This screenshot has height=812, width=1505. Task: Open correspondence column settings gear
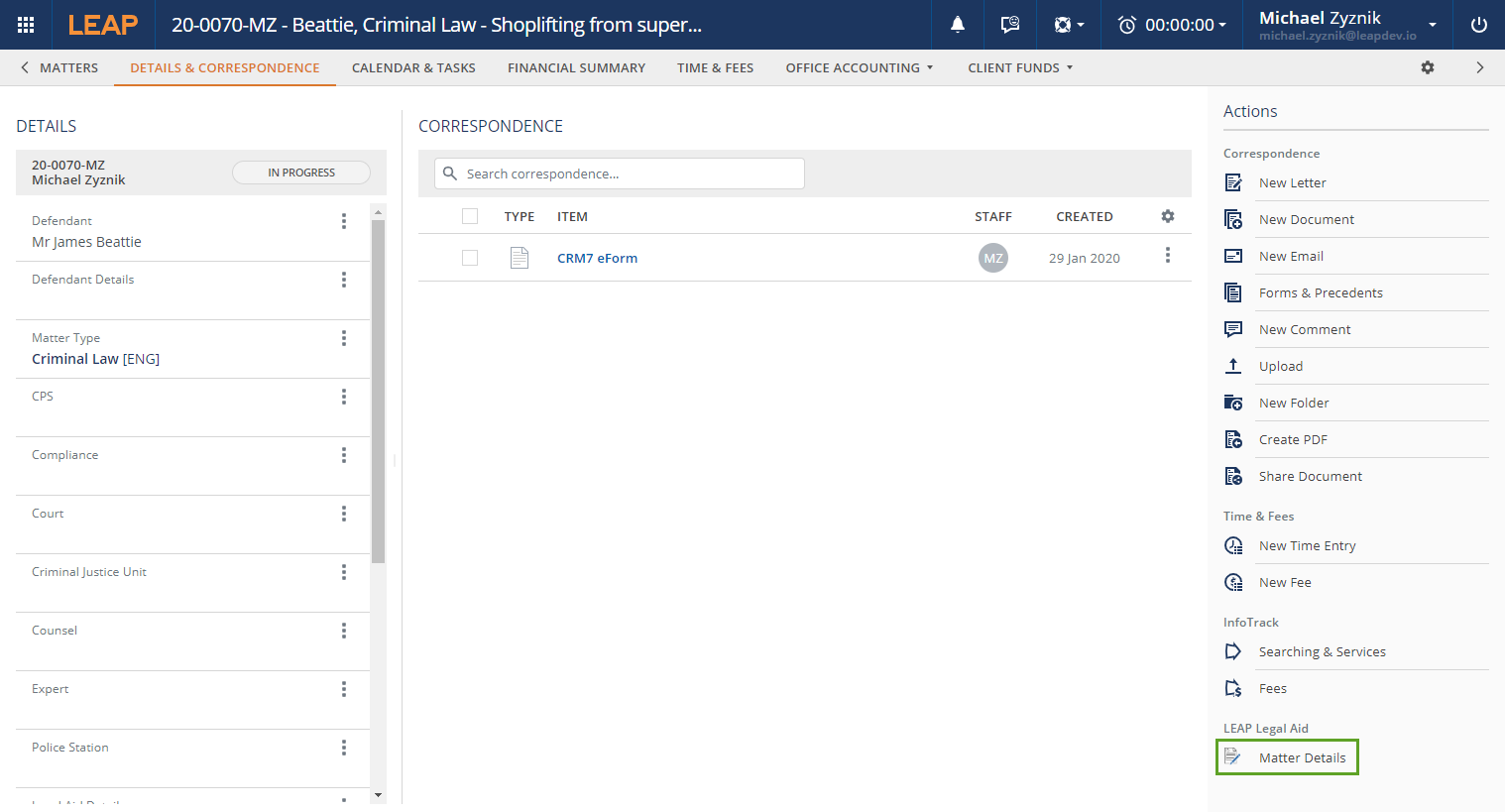[x=1168, y=216]
